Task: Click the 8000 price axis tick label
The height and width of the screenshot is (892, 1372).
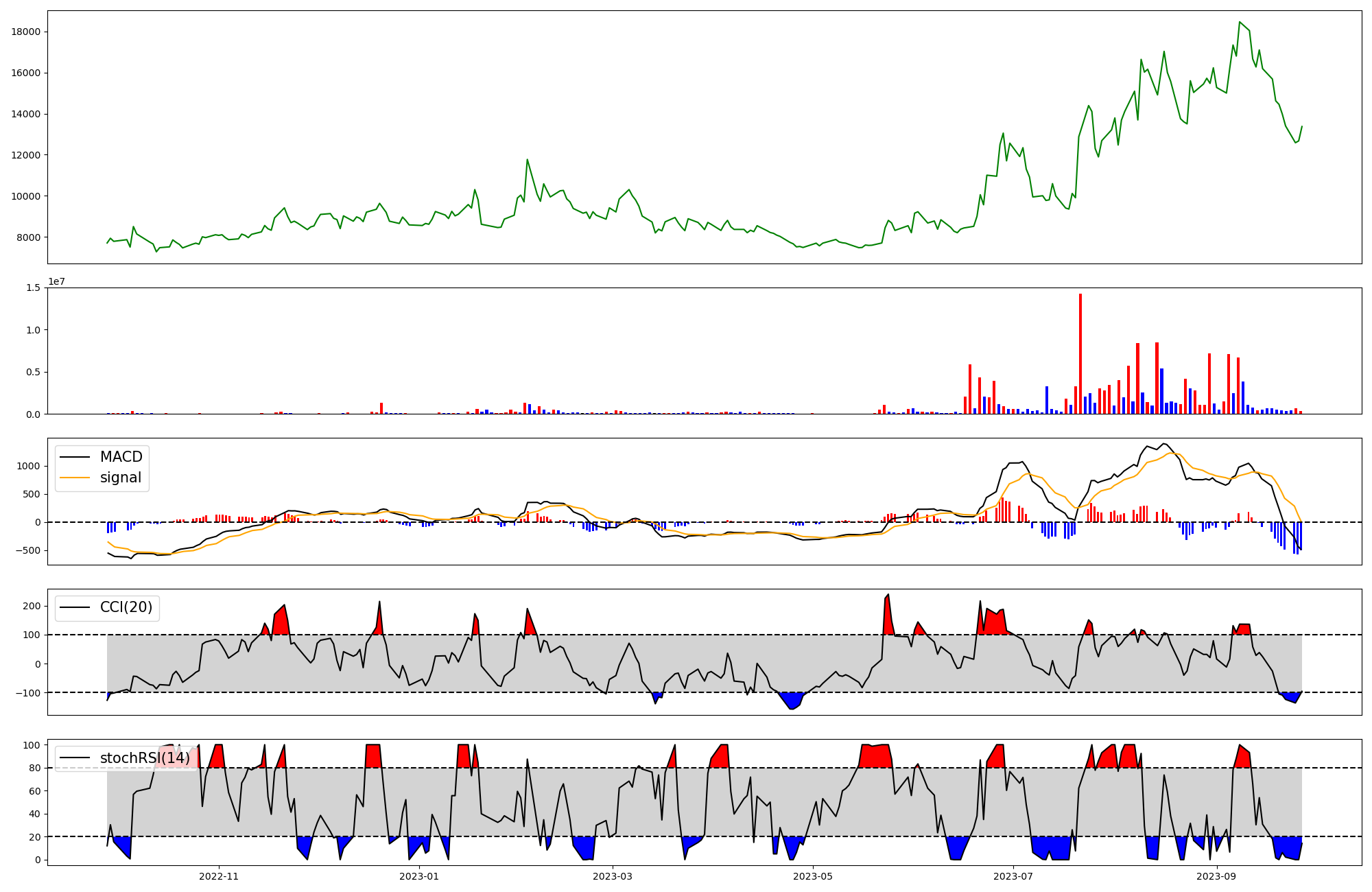Action: click(29, 237)
